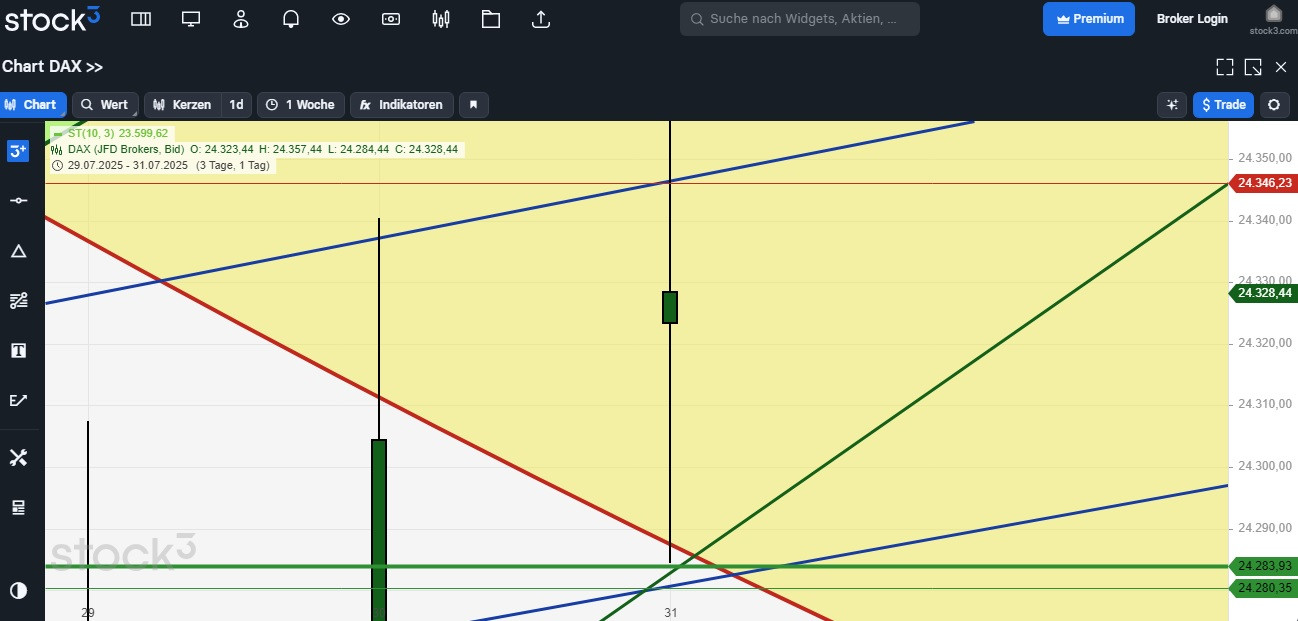
Task: Open the Broker Login link
Action: pos(1192,19)
